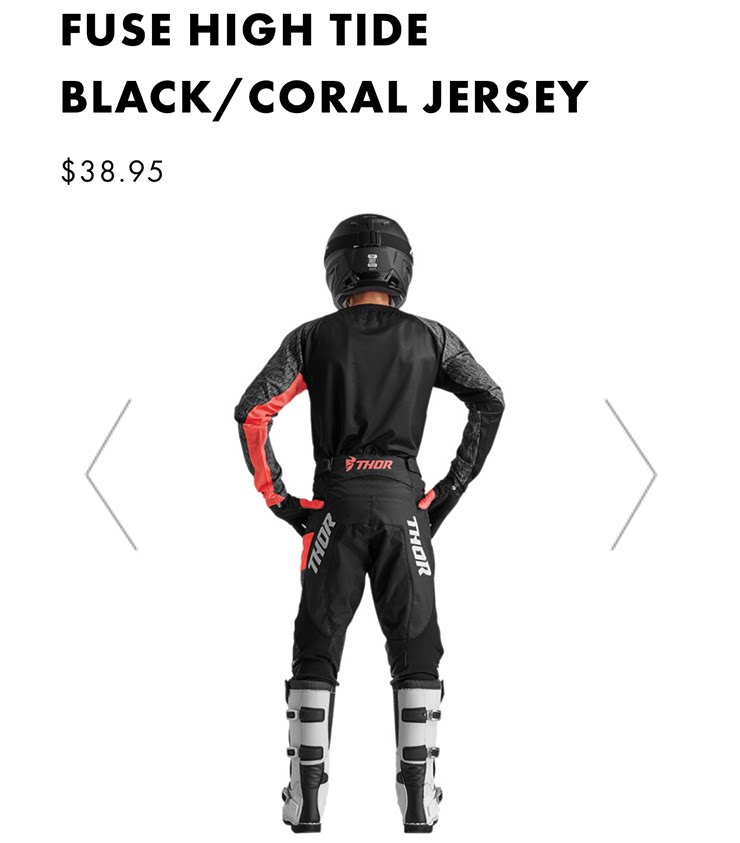The width and height of the screenshot is (740, 843).
Task: Click the rider's left glove with coral cuff
Action: click(296, 513)
